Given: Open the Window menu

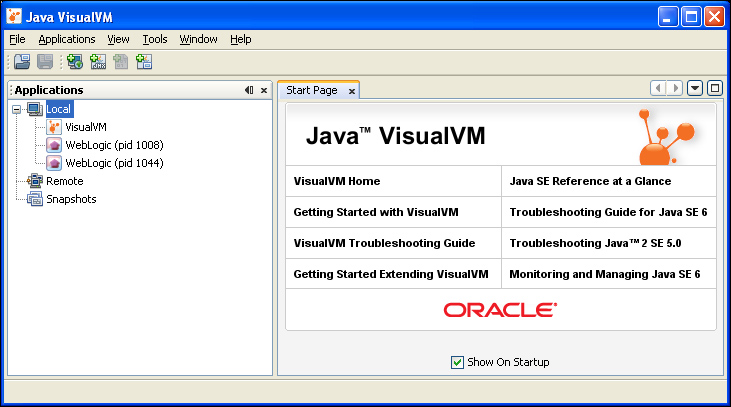Looking at the screenshot, I should point(199,39).
